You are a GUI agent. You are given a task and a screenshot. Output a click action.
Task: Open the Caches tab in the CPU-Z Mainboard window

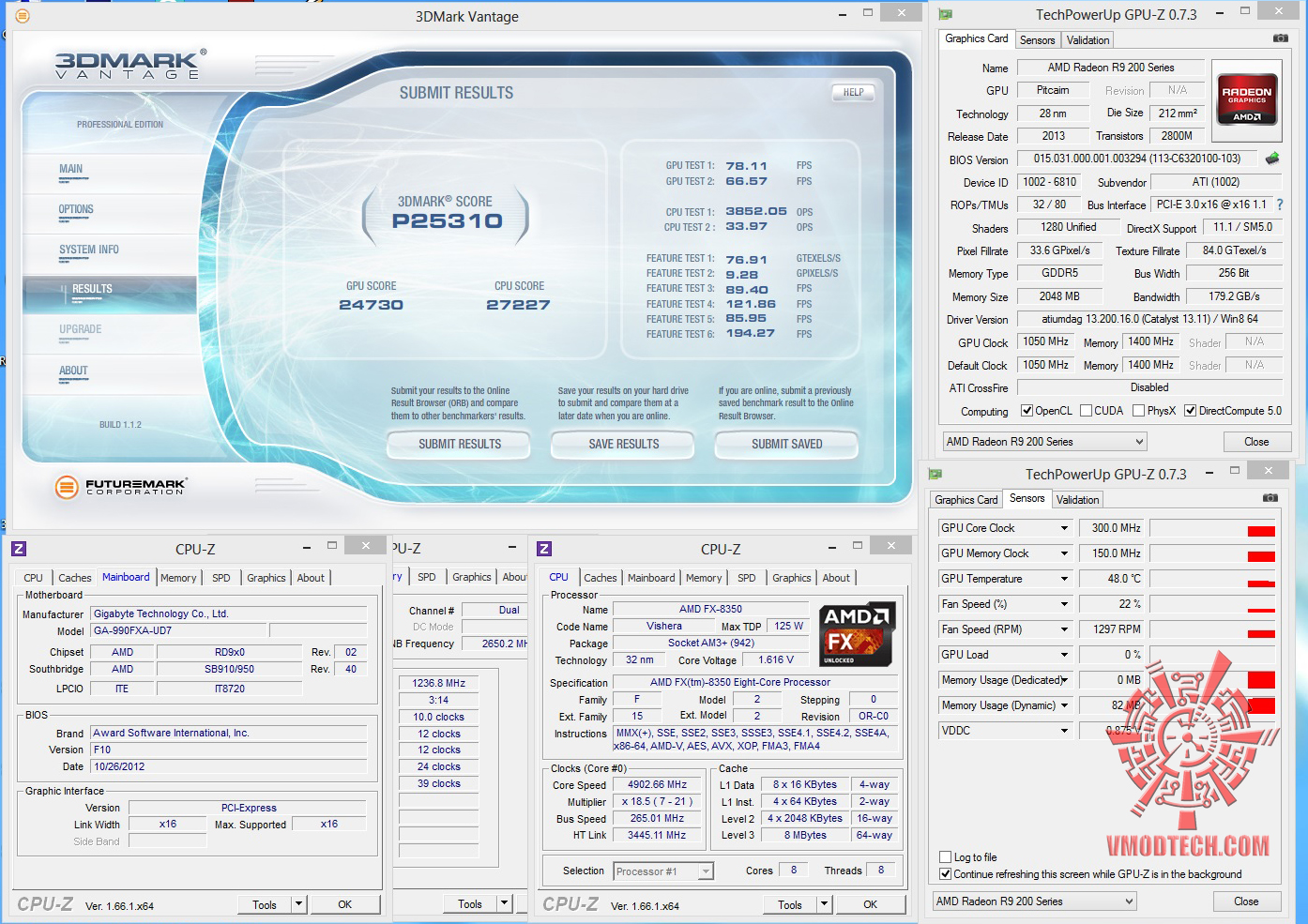coord(75,578)
